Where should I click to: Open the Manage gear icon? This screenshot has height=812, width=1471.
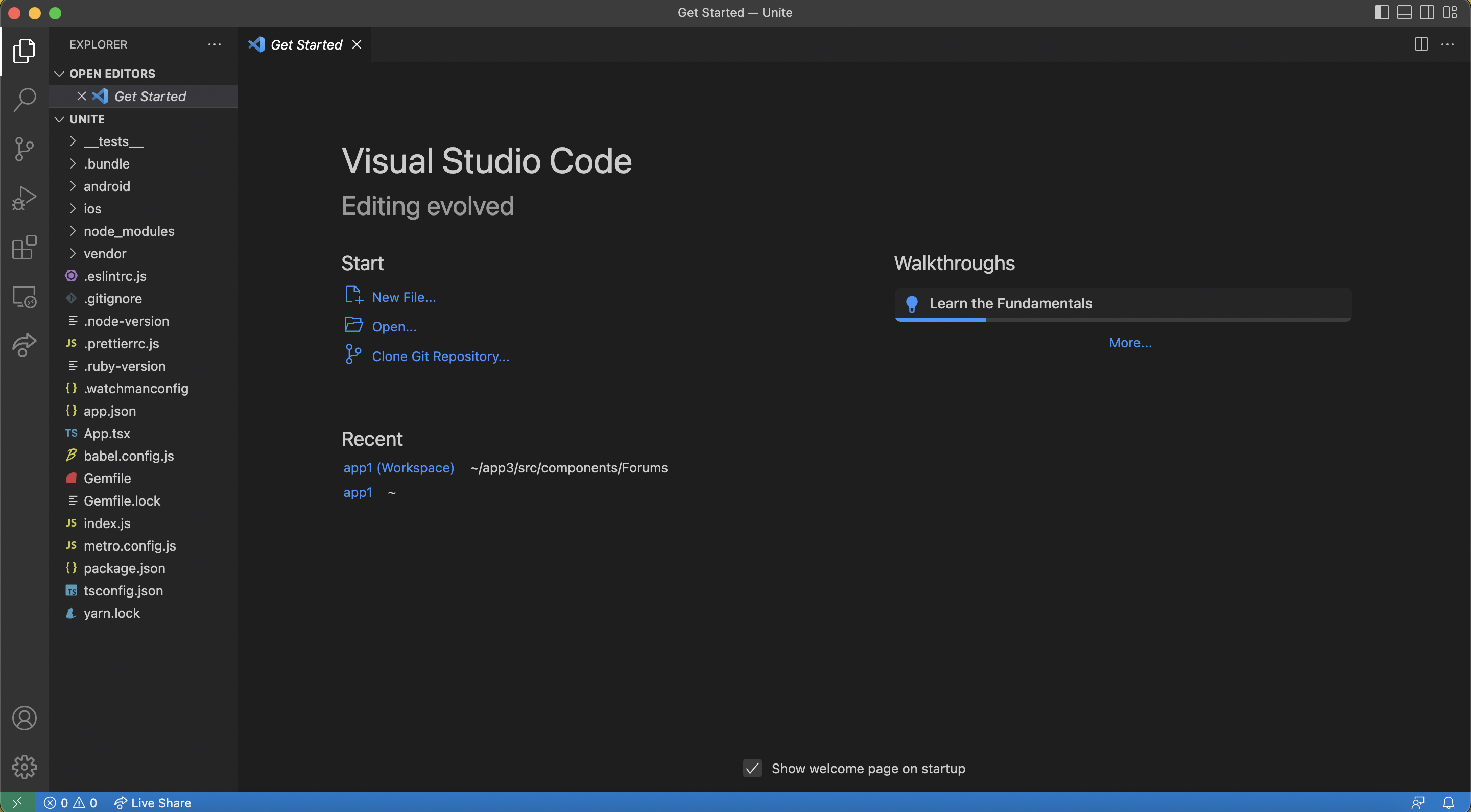[x=24, y=767]
